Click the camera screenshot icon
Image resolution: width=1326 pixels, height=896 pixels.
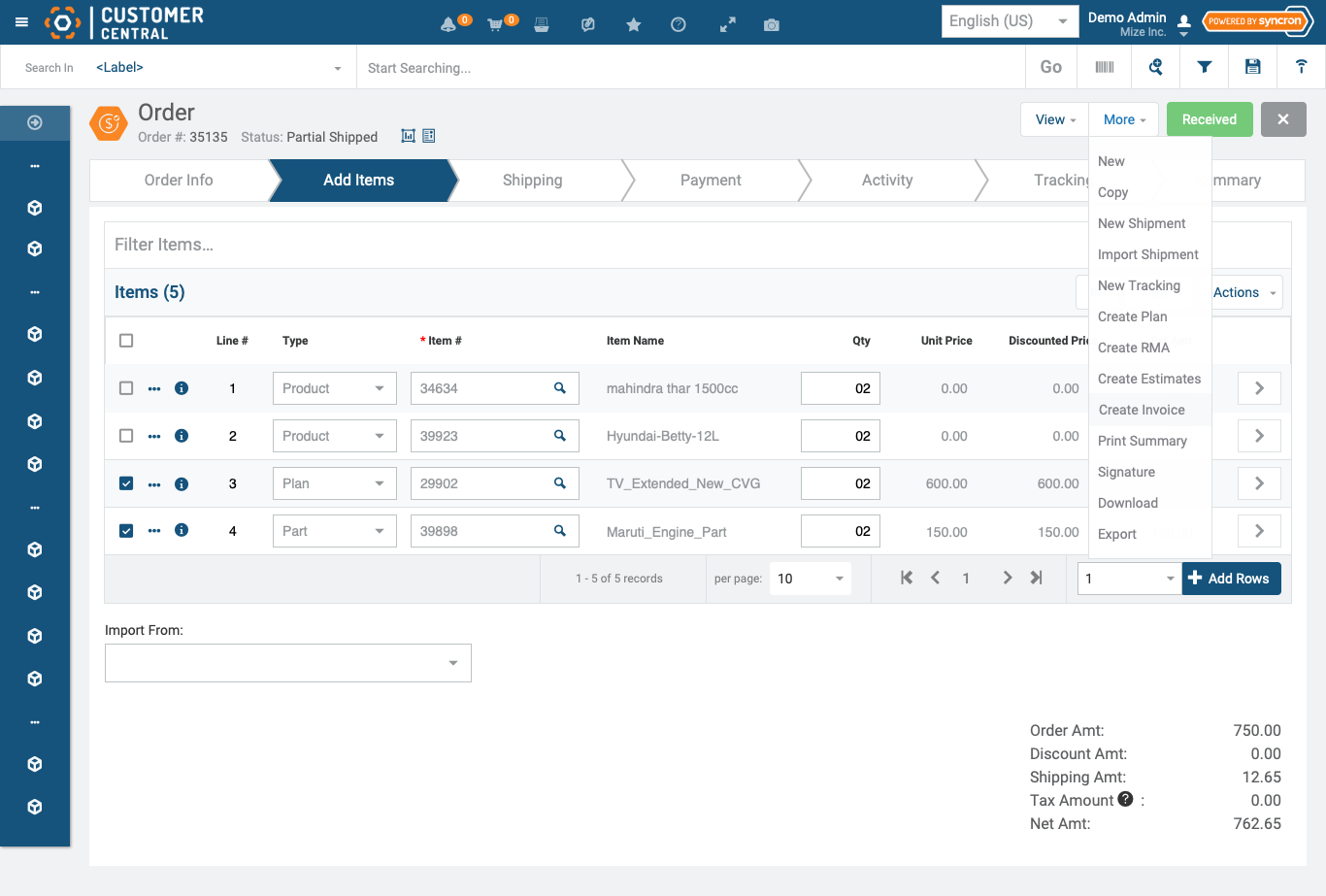pos(772,25)
